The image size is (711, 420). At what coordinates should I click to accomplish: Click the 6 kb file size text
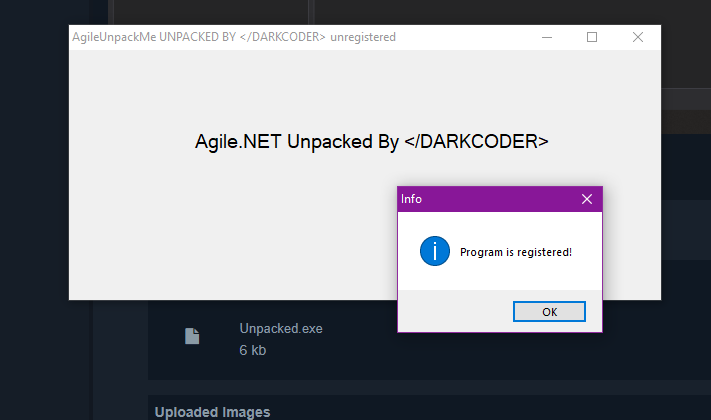click(x=253, y=350)
